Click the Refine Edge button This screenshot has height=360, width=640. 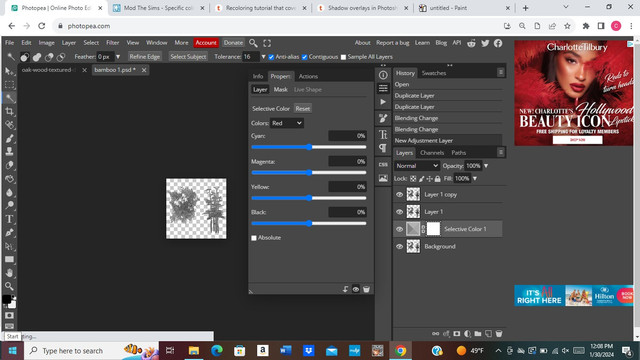pyautogui.click(x=144, y=57)
